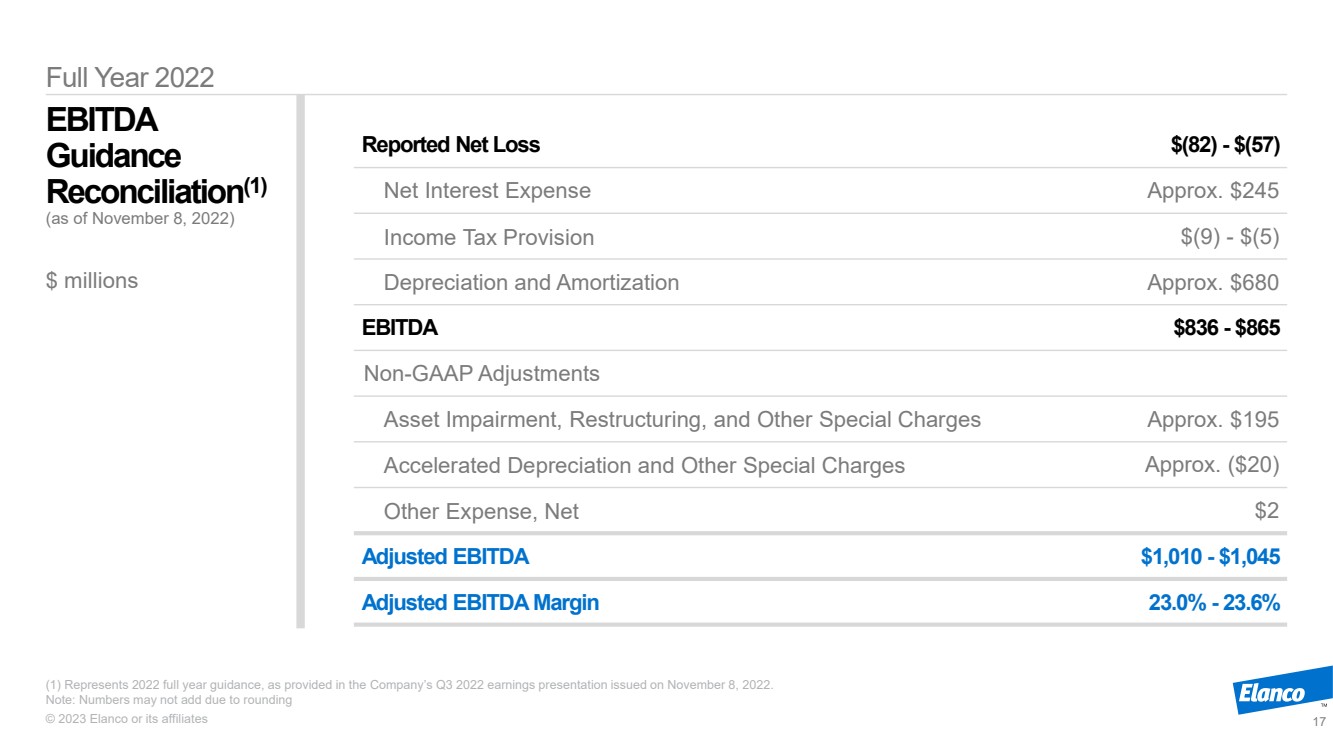Click Accelerated Depreciation and Other Special Charges
Screen dimensions: 1333x749
644,466
